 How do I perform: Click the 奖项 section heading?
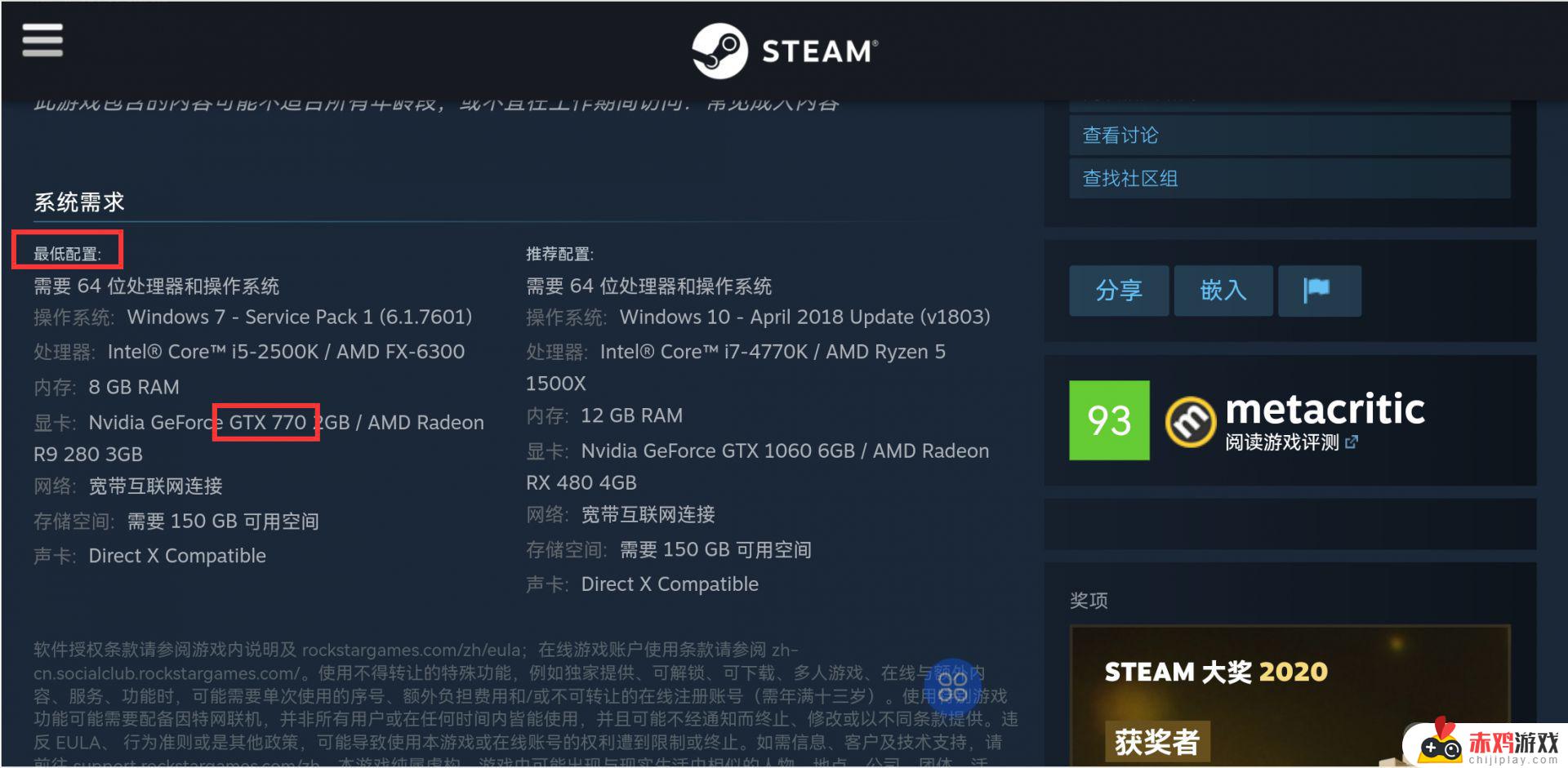pyautogui.click(x=1089, y=601)
